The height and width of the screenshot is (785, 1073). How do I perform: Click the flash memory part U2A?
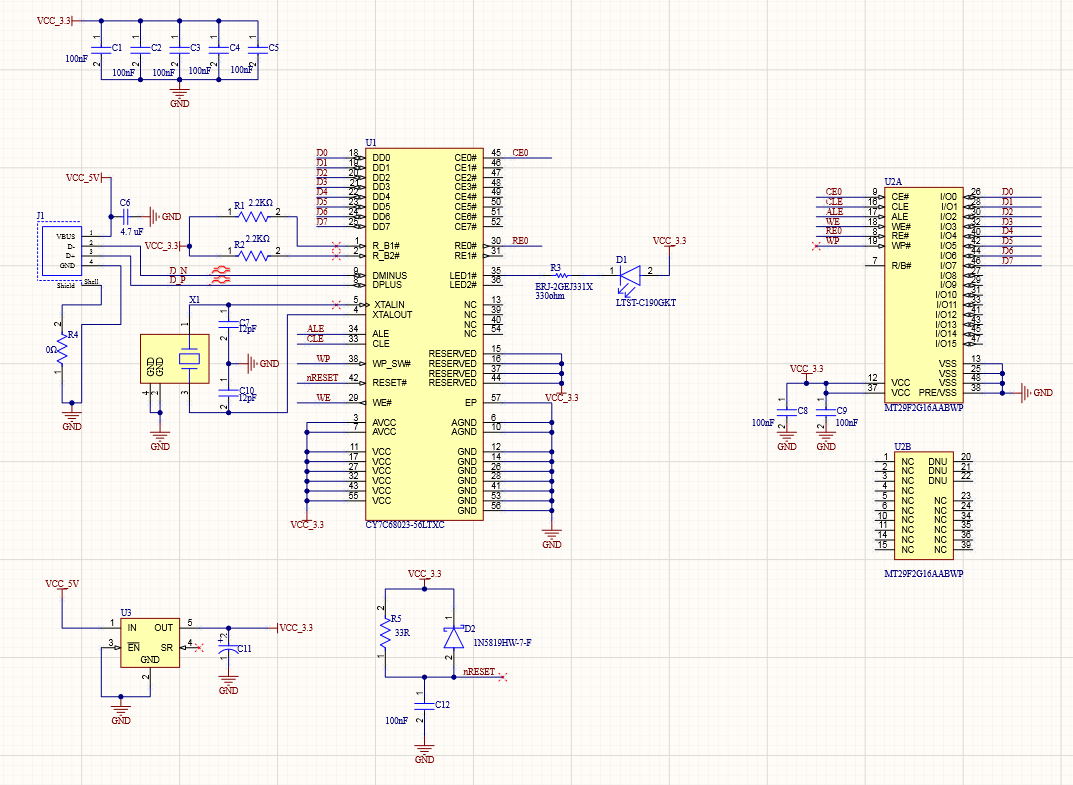[x=925, y=290]
